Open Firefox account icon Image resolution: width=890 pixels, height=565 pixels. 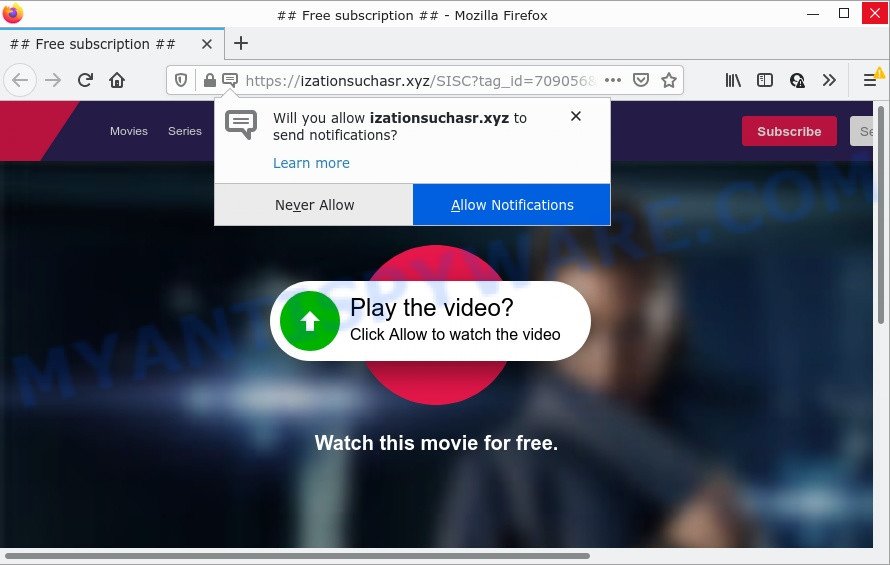coord(797,80)
